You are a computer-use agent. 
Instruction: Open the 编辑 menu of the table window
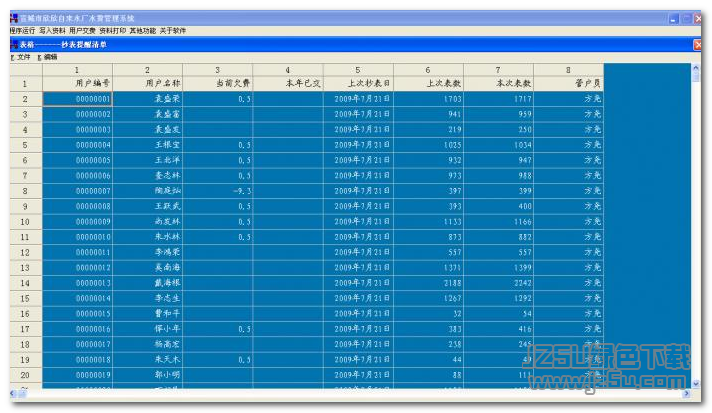(48, 57)
